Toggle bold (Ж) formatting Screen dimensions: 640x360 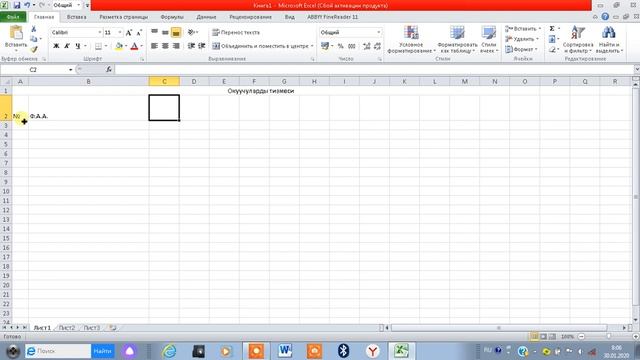click(x=56, y=46)
